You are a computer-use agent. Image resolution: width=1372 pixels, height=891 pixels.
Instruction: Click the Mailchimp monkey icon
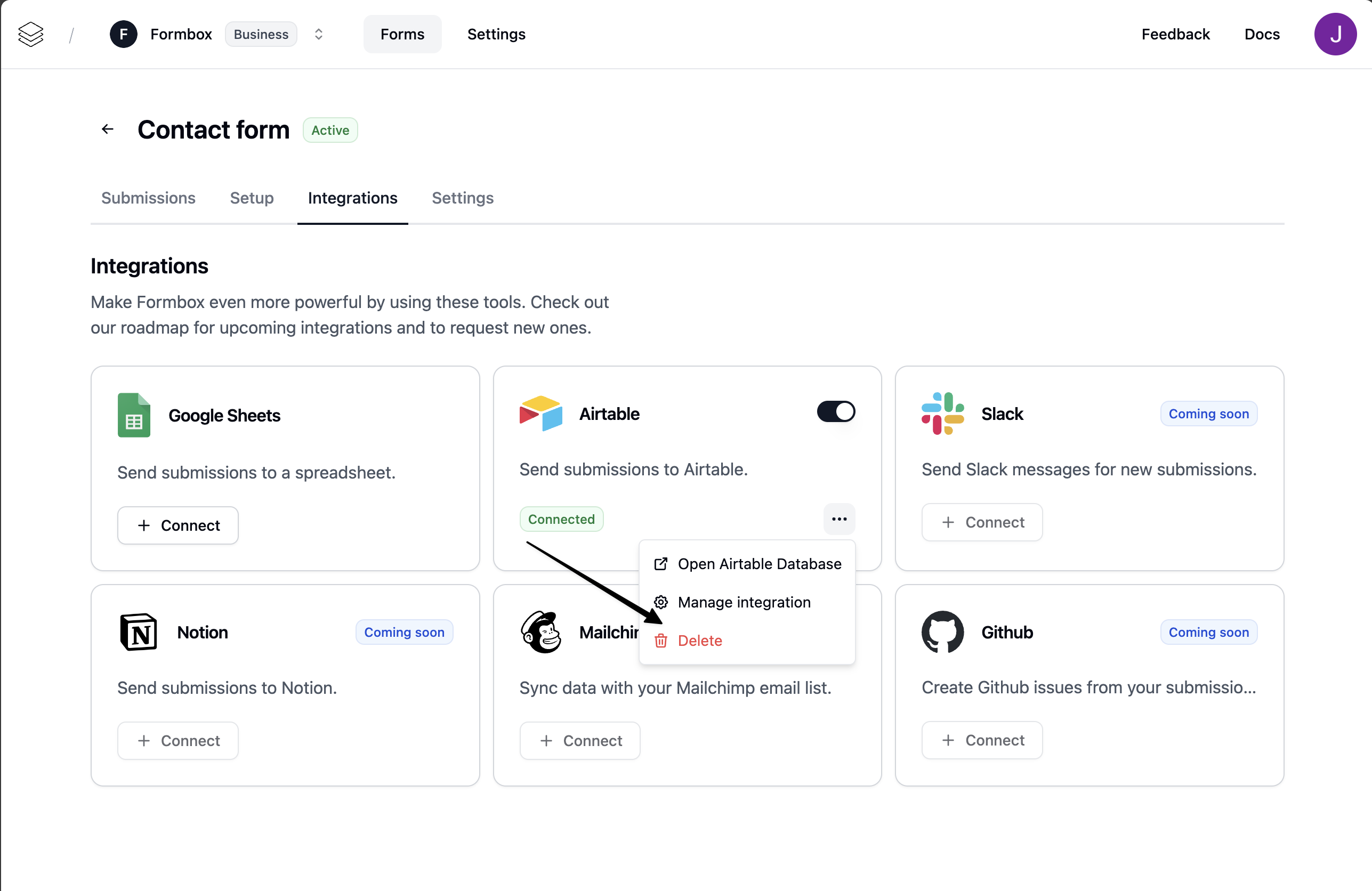540,632
